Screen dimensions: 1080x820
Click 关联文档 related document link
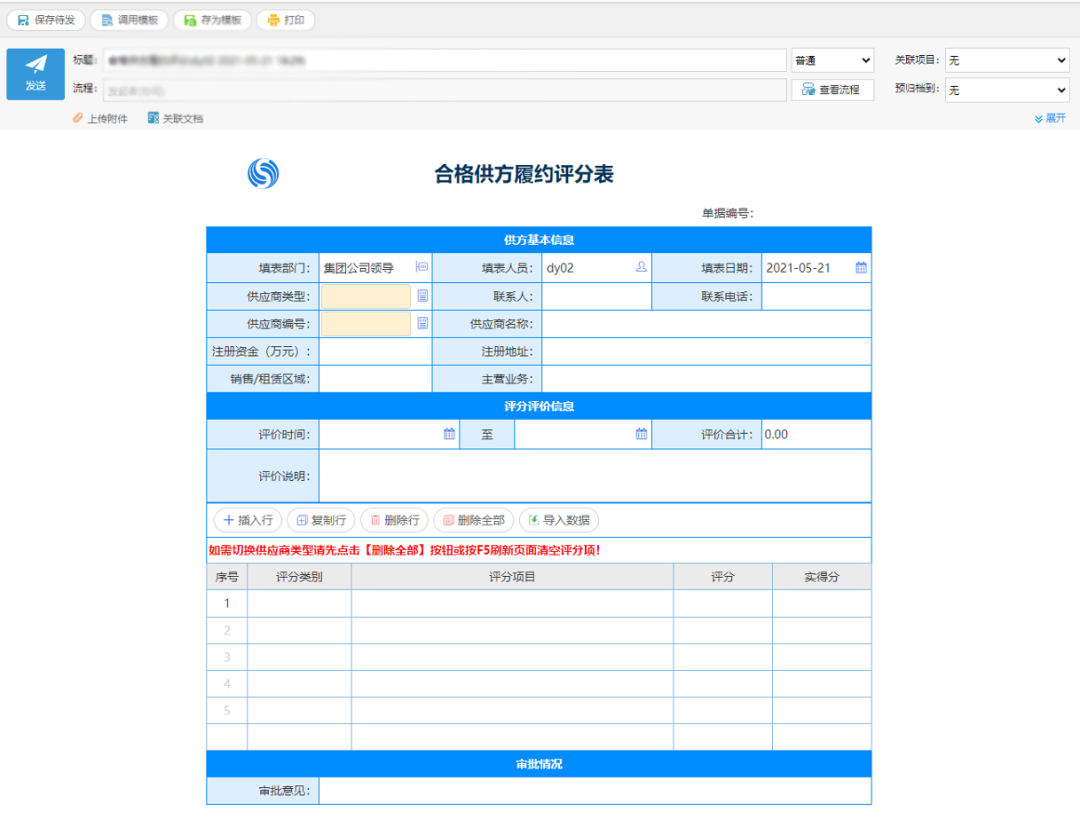pos(176,118)
